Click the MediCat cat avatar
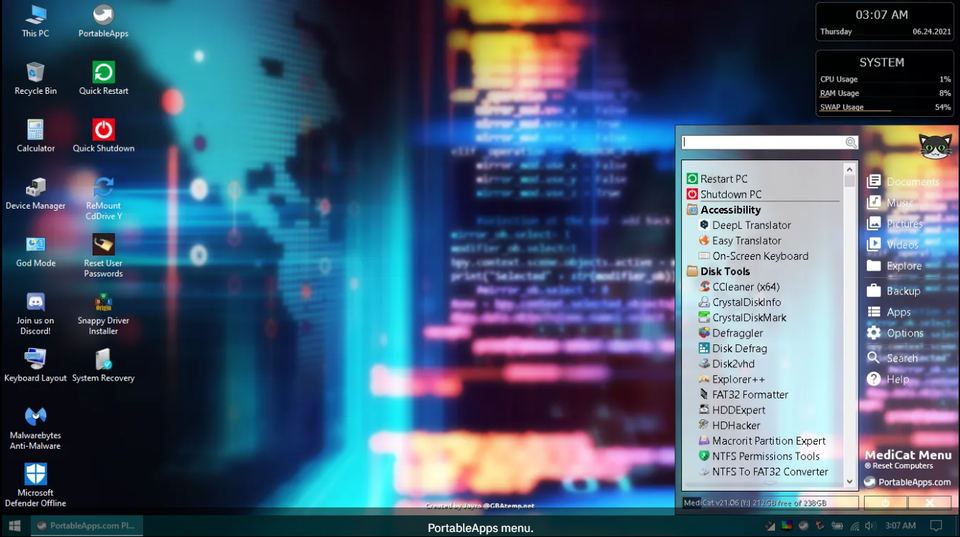 [x=936, y=146]
